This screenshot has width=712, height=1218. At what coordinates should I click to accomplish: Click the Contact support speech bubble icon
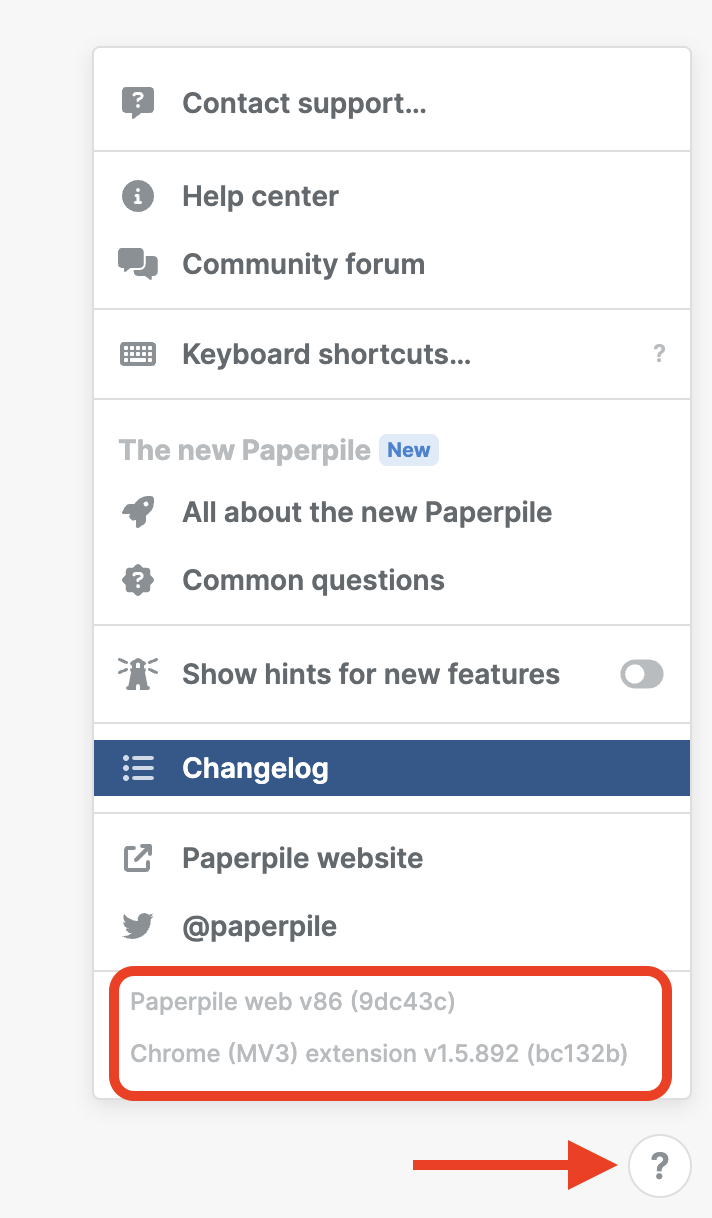click(x=137, y=103)
